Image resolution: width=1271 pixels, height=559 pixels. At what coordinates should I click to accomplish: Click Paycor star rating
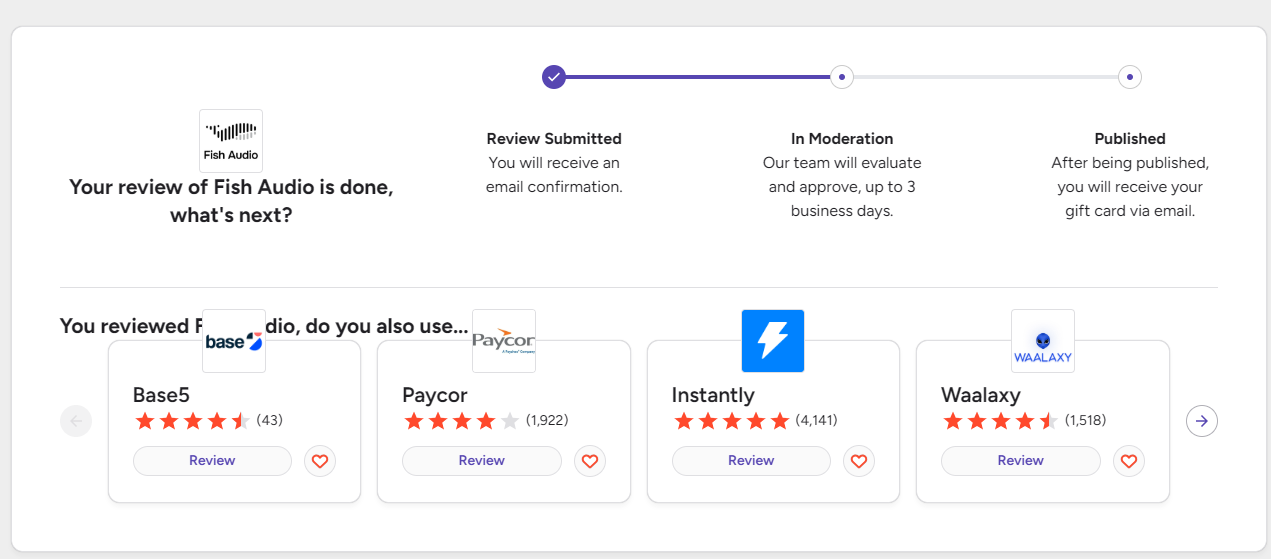pos(461,421)
